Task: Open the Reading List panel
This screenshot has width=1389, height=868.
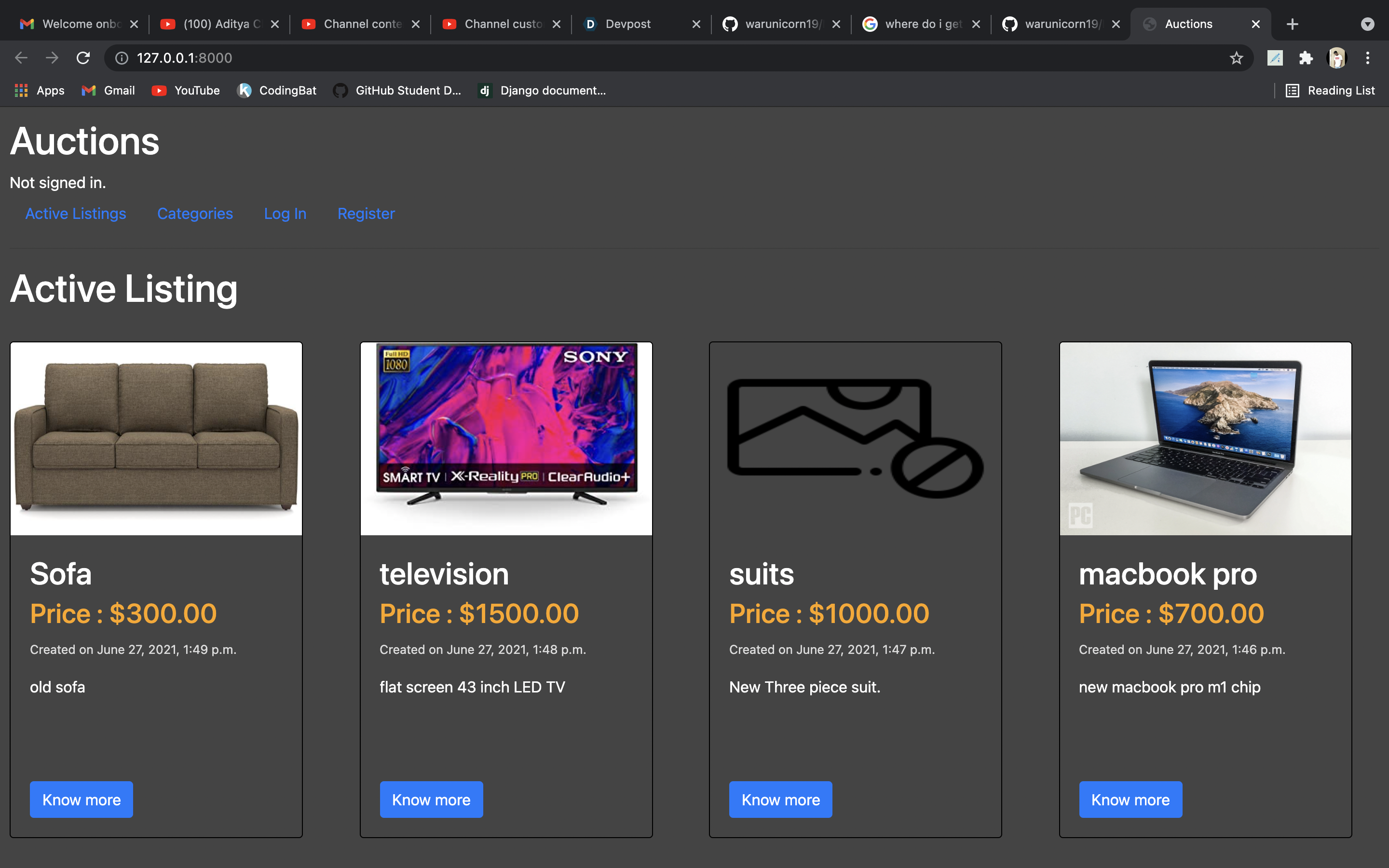Action: [1330, 91]
